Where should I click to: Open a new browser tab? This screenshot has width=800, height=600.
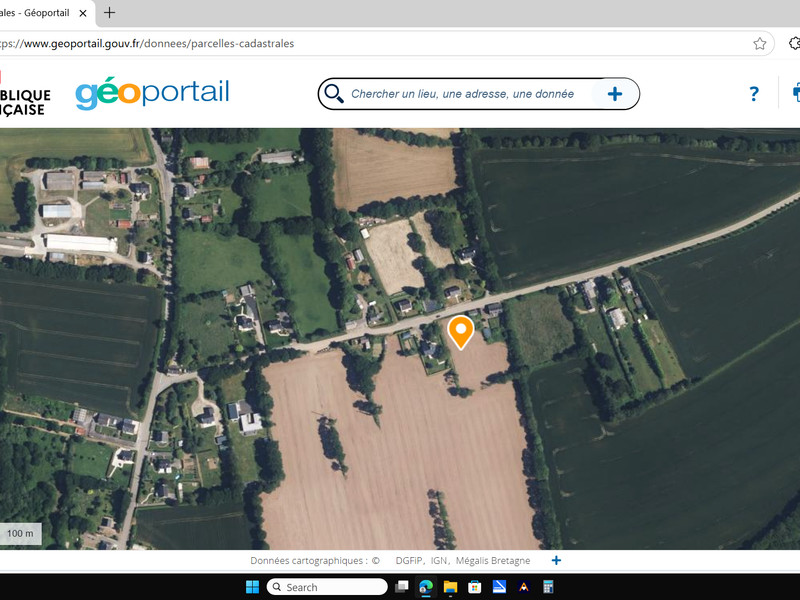tap(109, 13)
